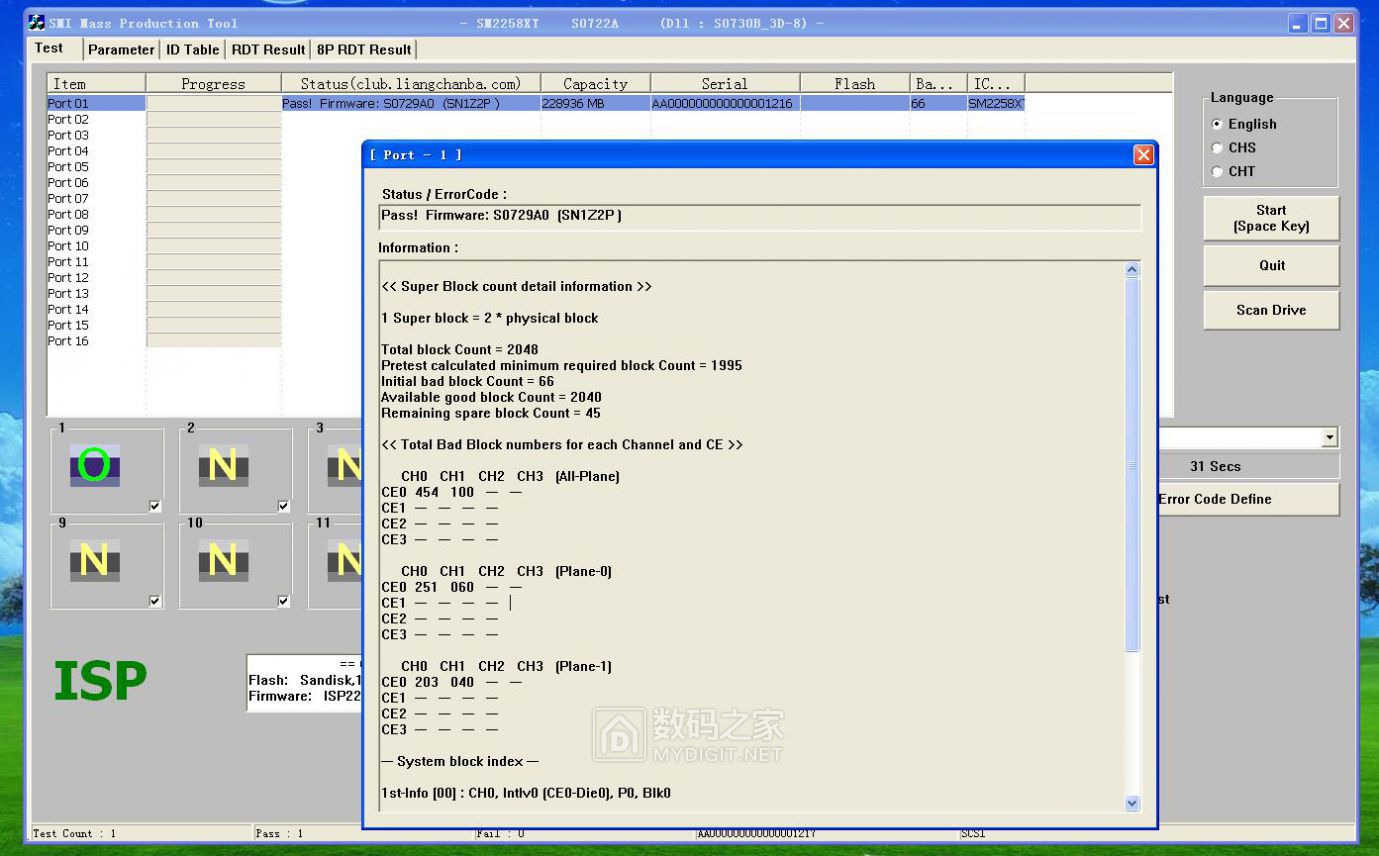Click the Serial column header
Viewport: 1379px width, 856px height.
[x=724, y=84]
